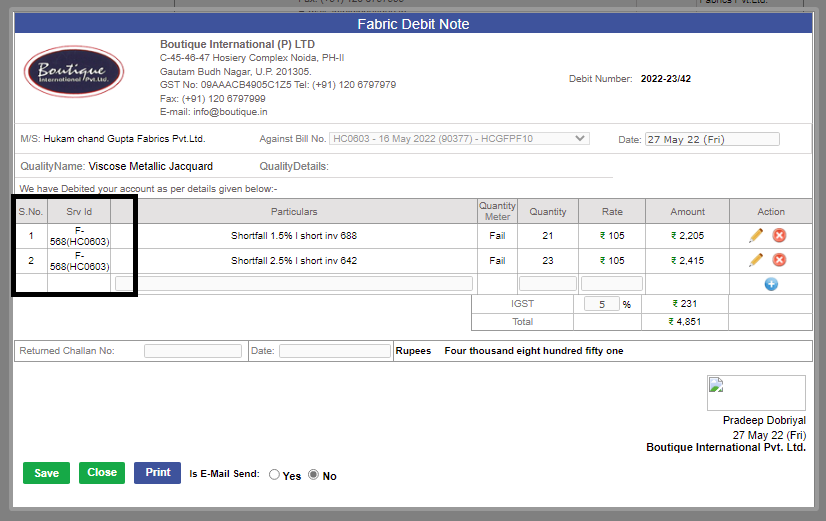Click the Particulars column header

(294, 212)
